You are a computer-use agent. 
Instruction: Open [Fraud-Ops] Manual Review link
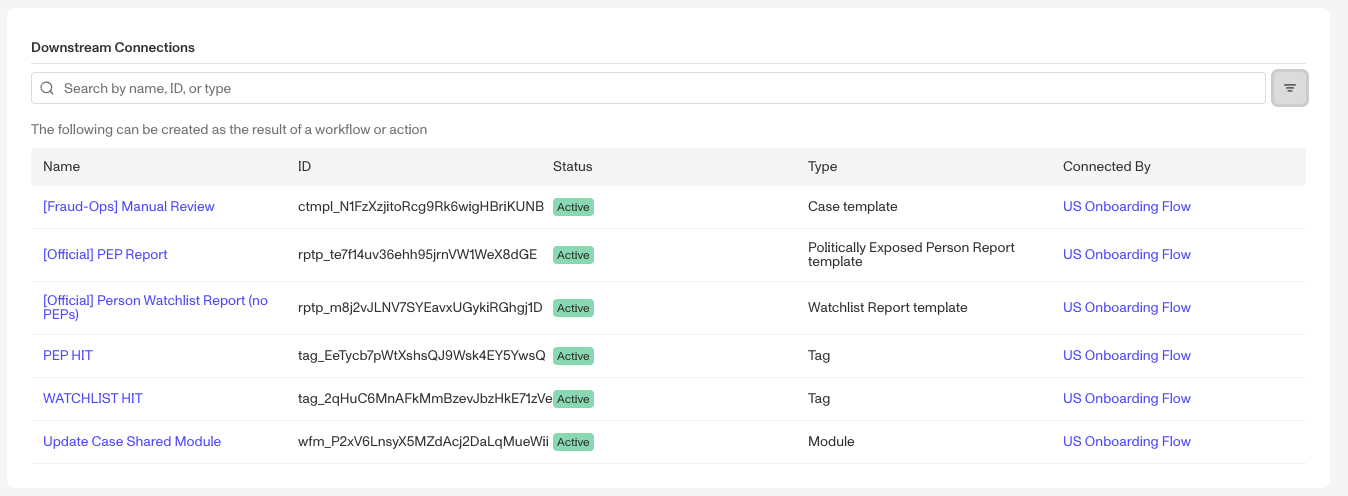point(129,207)
